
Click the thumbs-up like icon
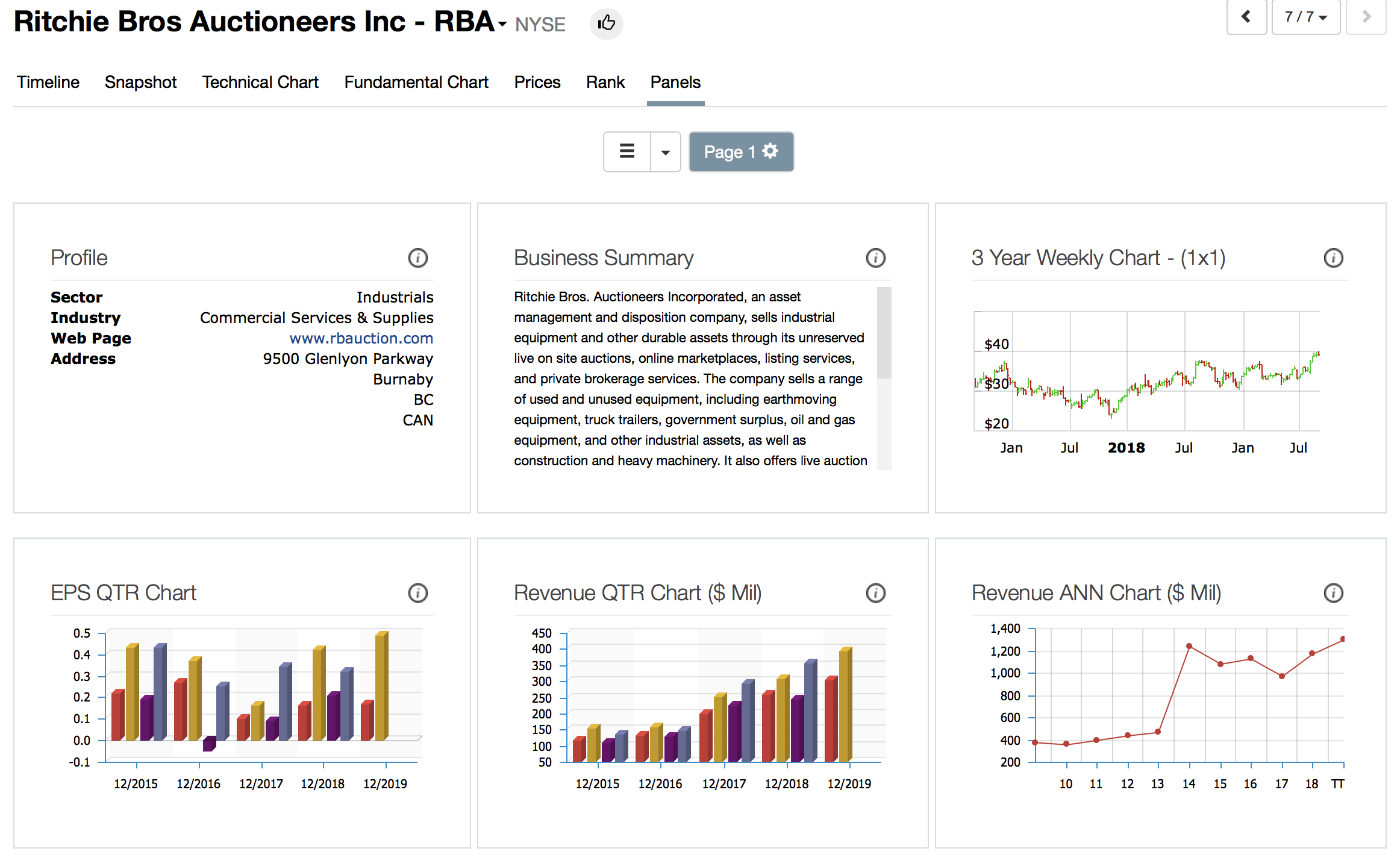tap(606, 24)
